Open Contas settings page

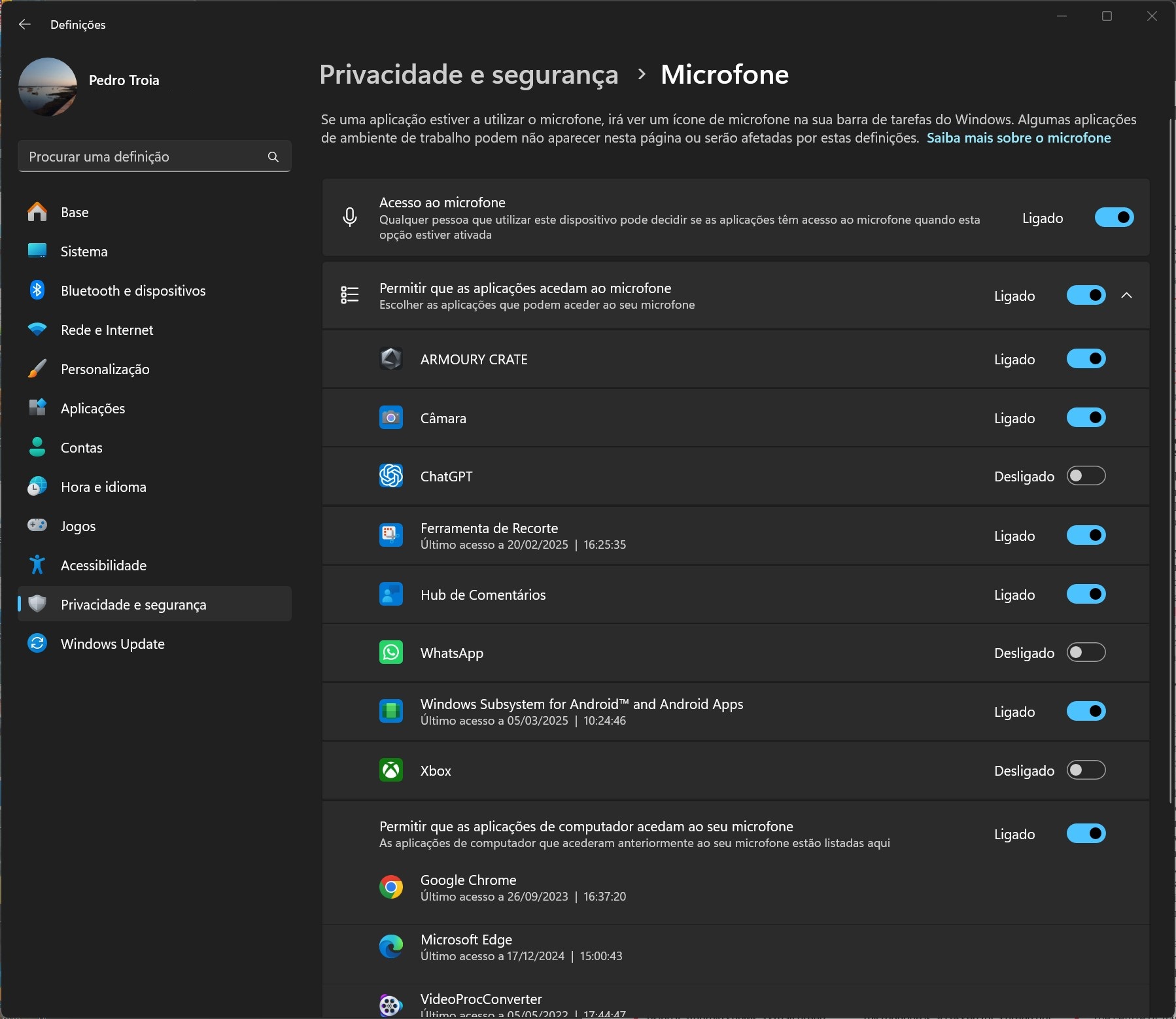[154, 447]
